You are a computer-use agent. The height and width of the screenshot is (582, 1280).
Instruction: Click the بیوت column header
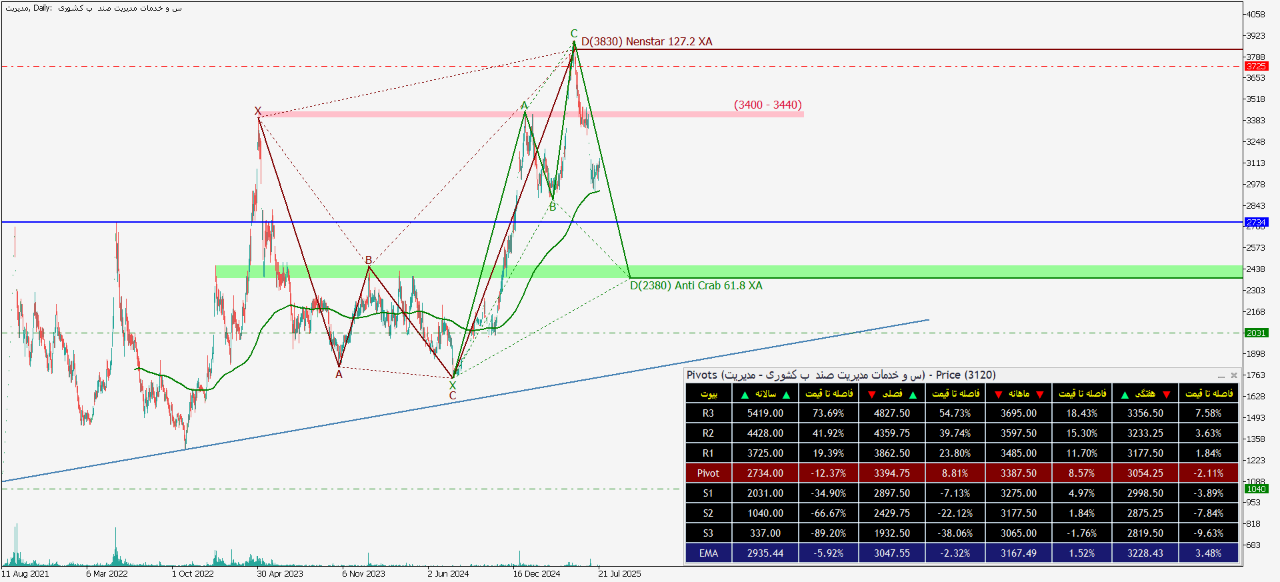tap(708, 396)
